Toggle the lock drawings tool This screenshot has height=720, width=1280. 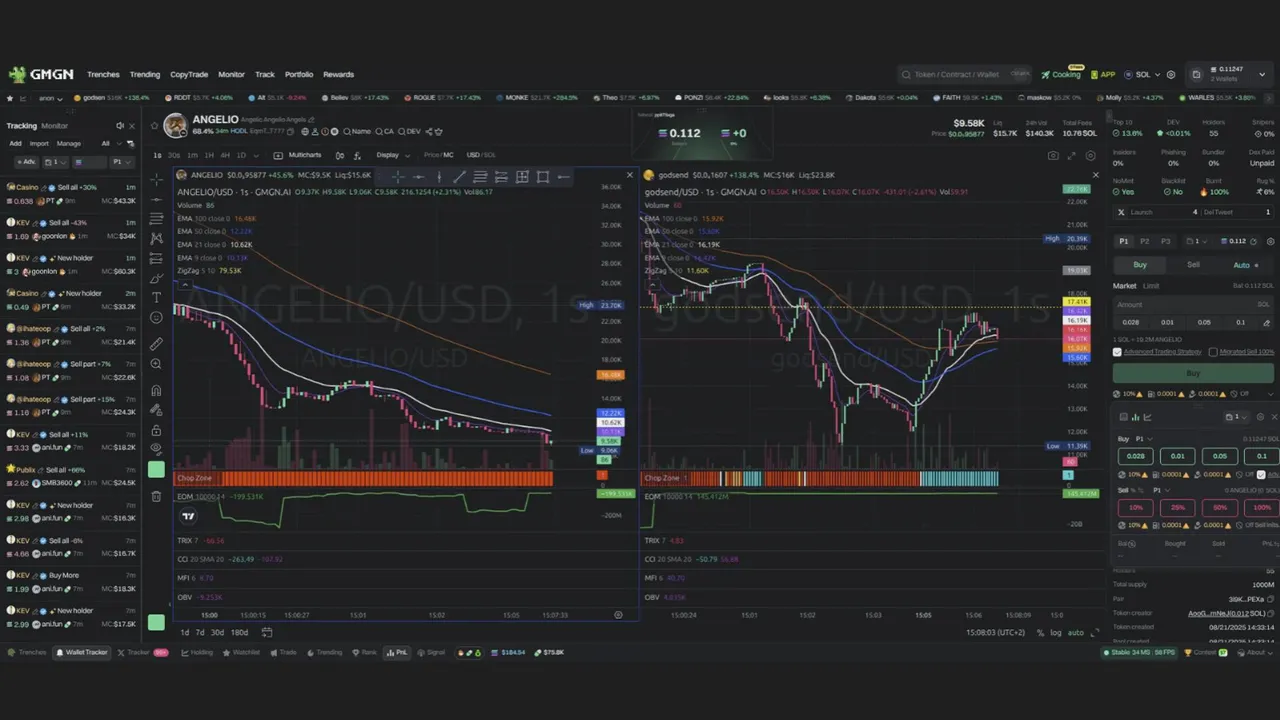156,431
